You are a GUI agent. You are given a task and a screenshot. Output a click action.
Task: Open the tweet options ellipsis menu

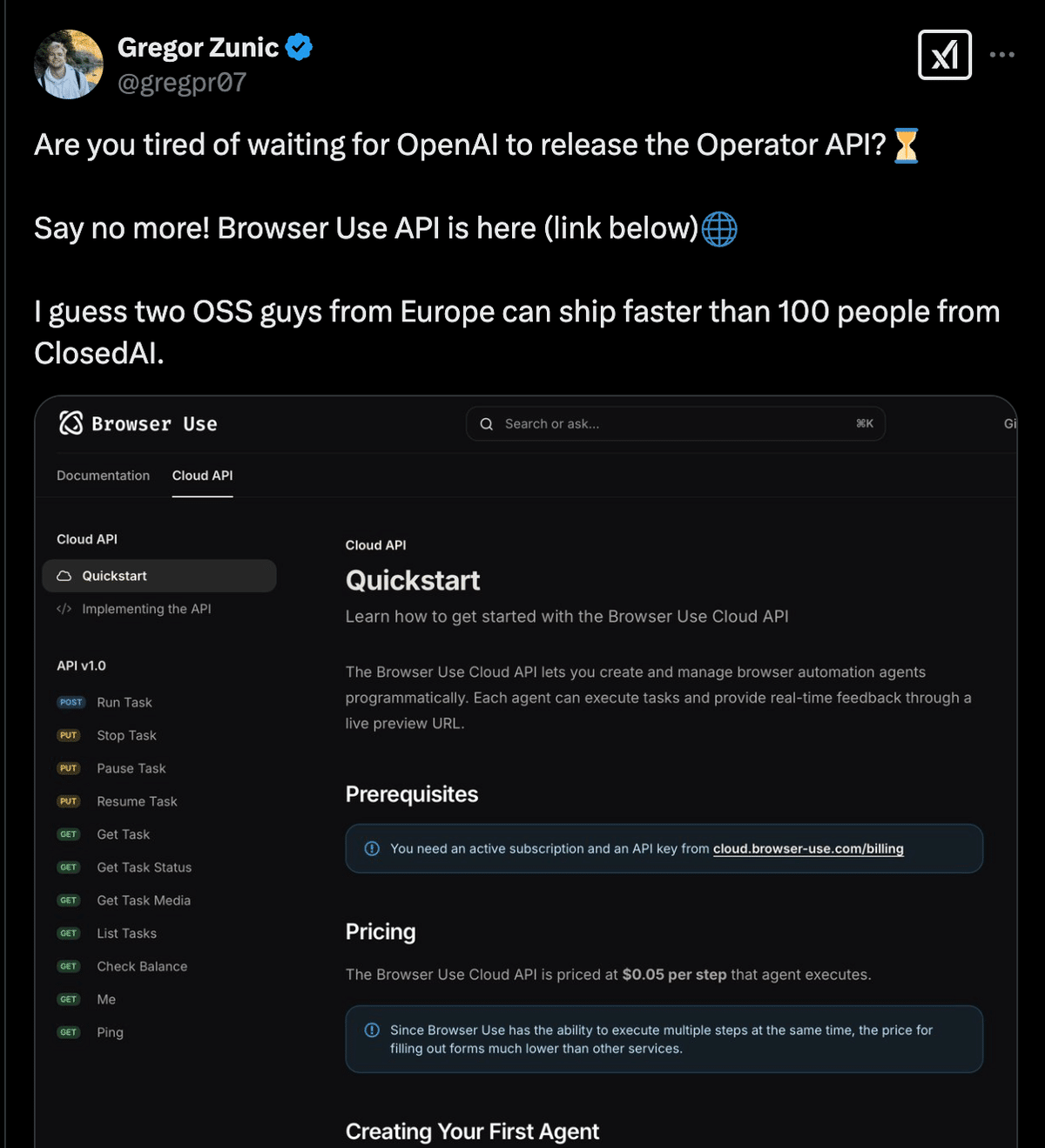click(x=1003, y=54)
